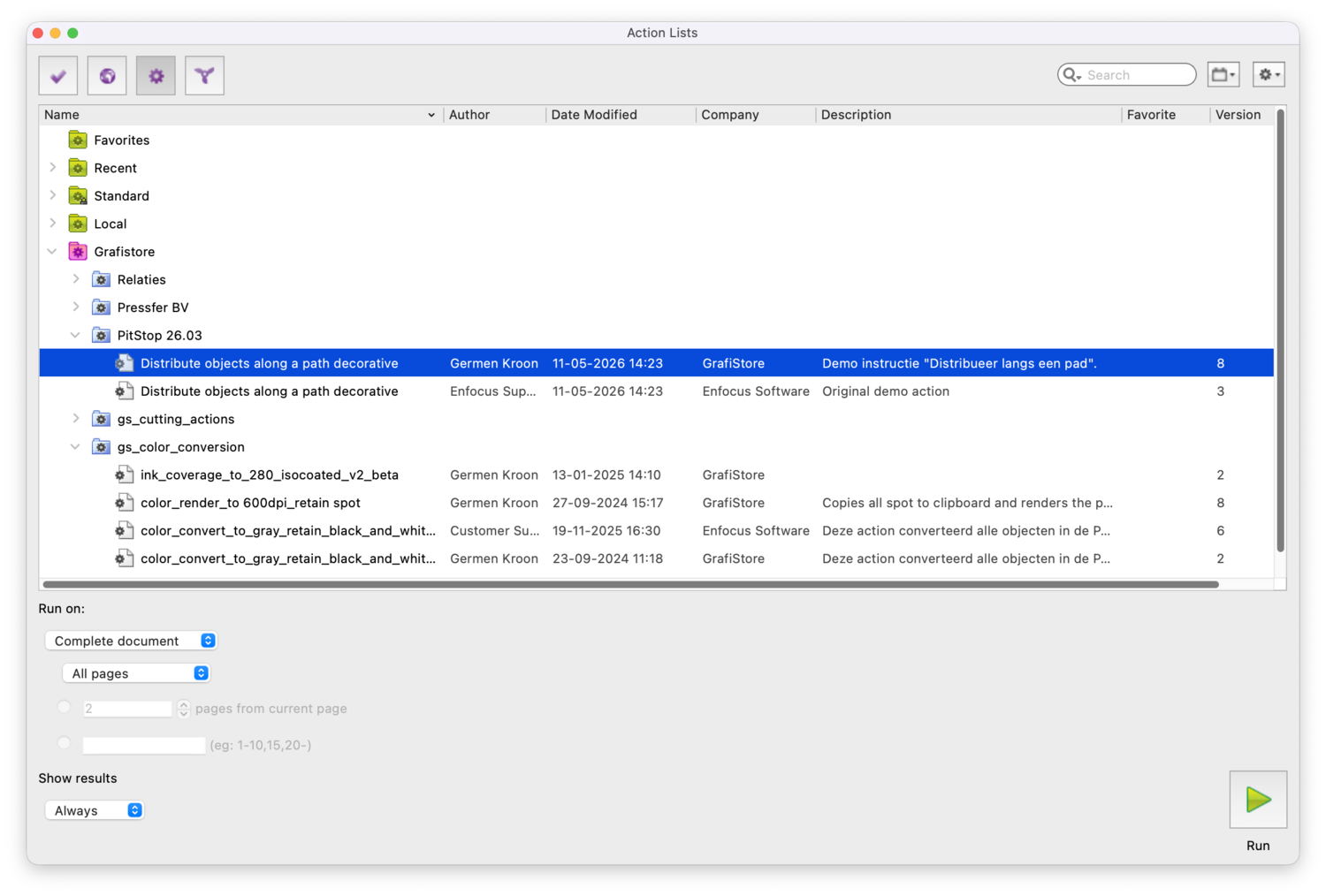The image size is (1326, 896).
Task: Collapse the PitStop 26.03 subfolder
Action: [x=75, y=336]
